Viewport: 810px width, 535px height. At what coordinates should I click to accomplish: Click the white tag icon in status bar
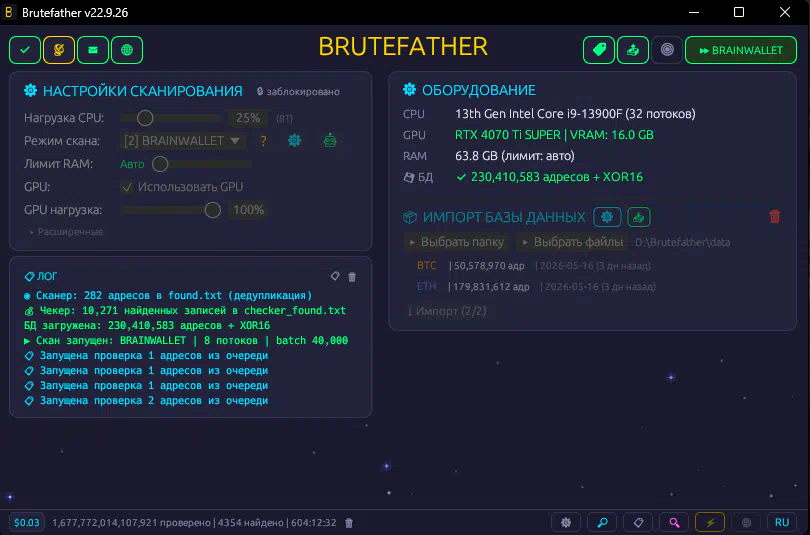[x=638, y=523]
